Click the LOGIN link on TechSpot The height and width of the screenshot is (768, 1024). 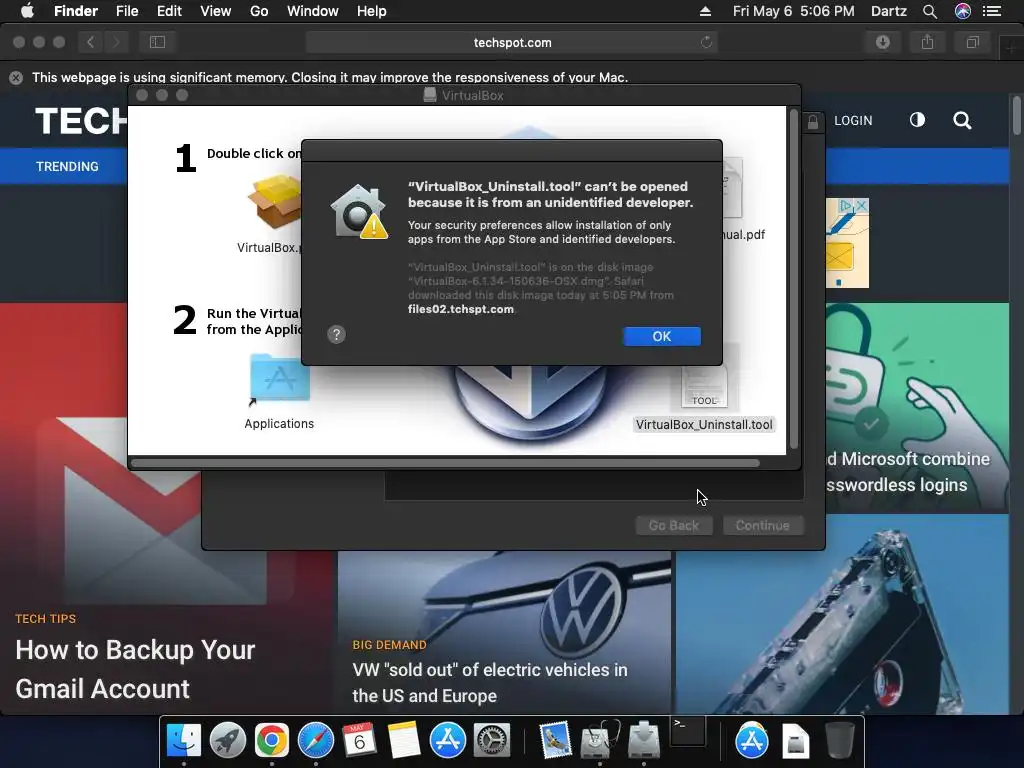[x=853, y=121]
